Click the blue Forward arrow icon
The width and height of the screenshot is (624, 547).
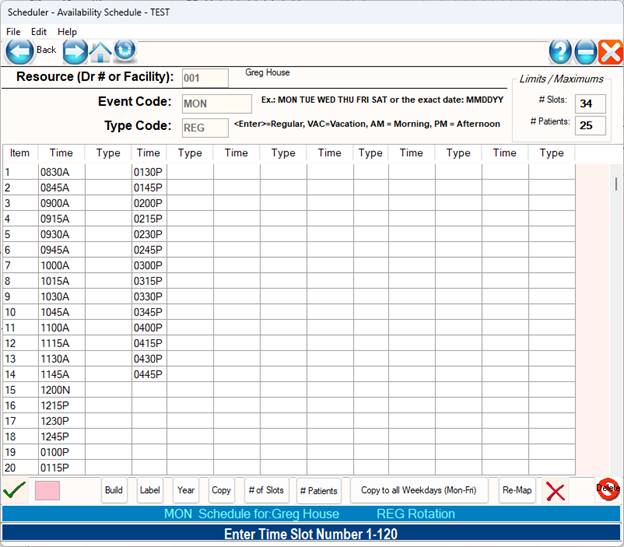75,51
